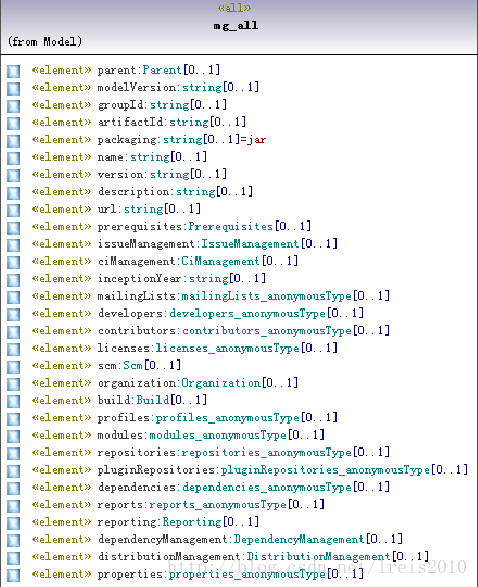Screen dimensions: 478x587
Task: Click the licenses_anonymousType type name
Action: (x=228, y=349)
